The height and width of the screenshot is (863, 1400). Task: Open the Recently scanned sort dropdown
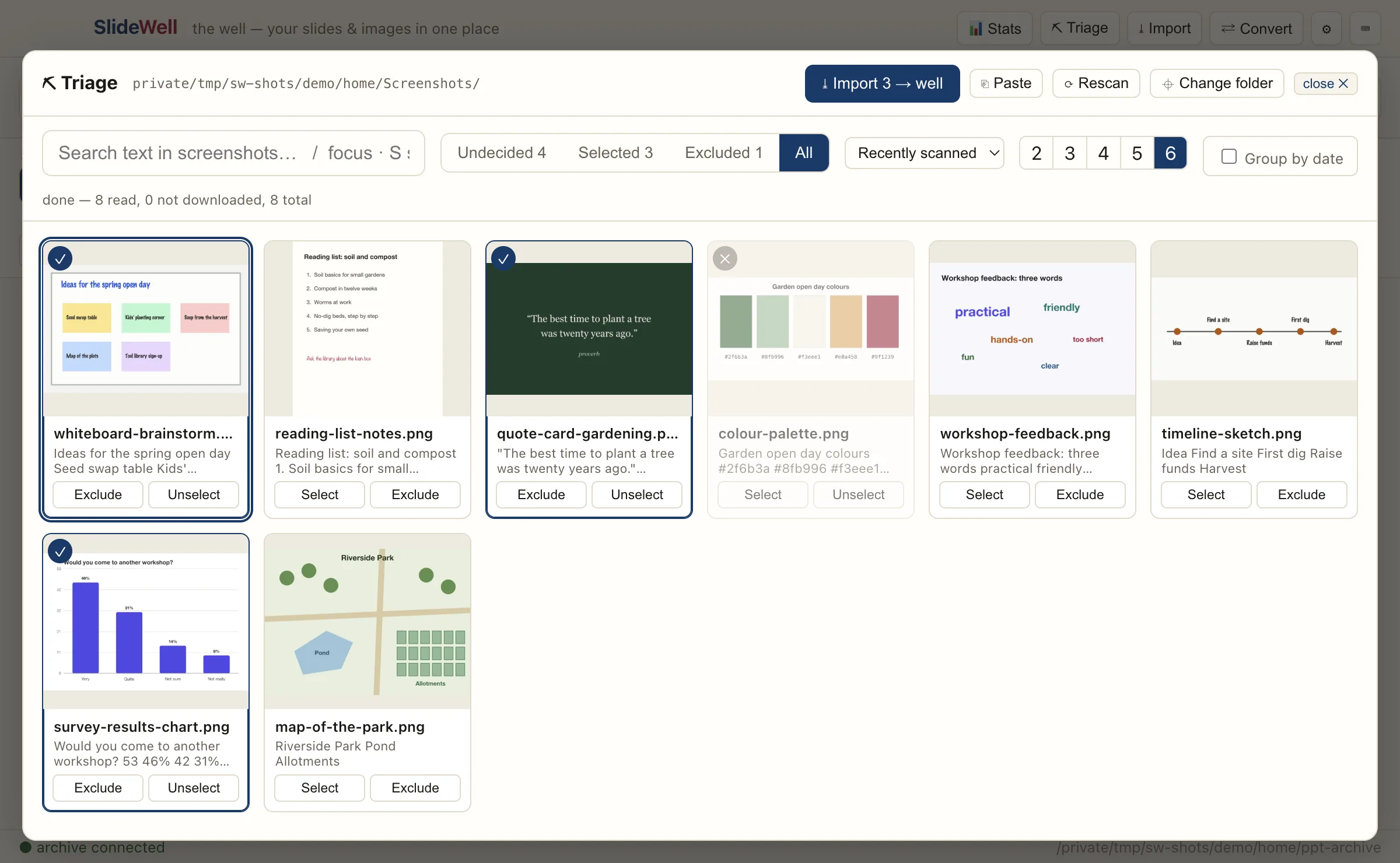pos(924,153)
